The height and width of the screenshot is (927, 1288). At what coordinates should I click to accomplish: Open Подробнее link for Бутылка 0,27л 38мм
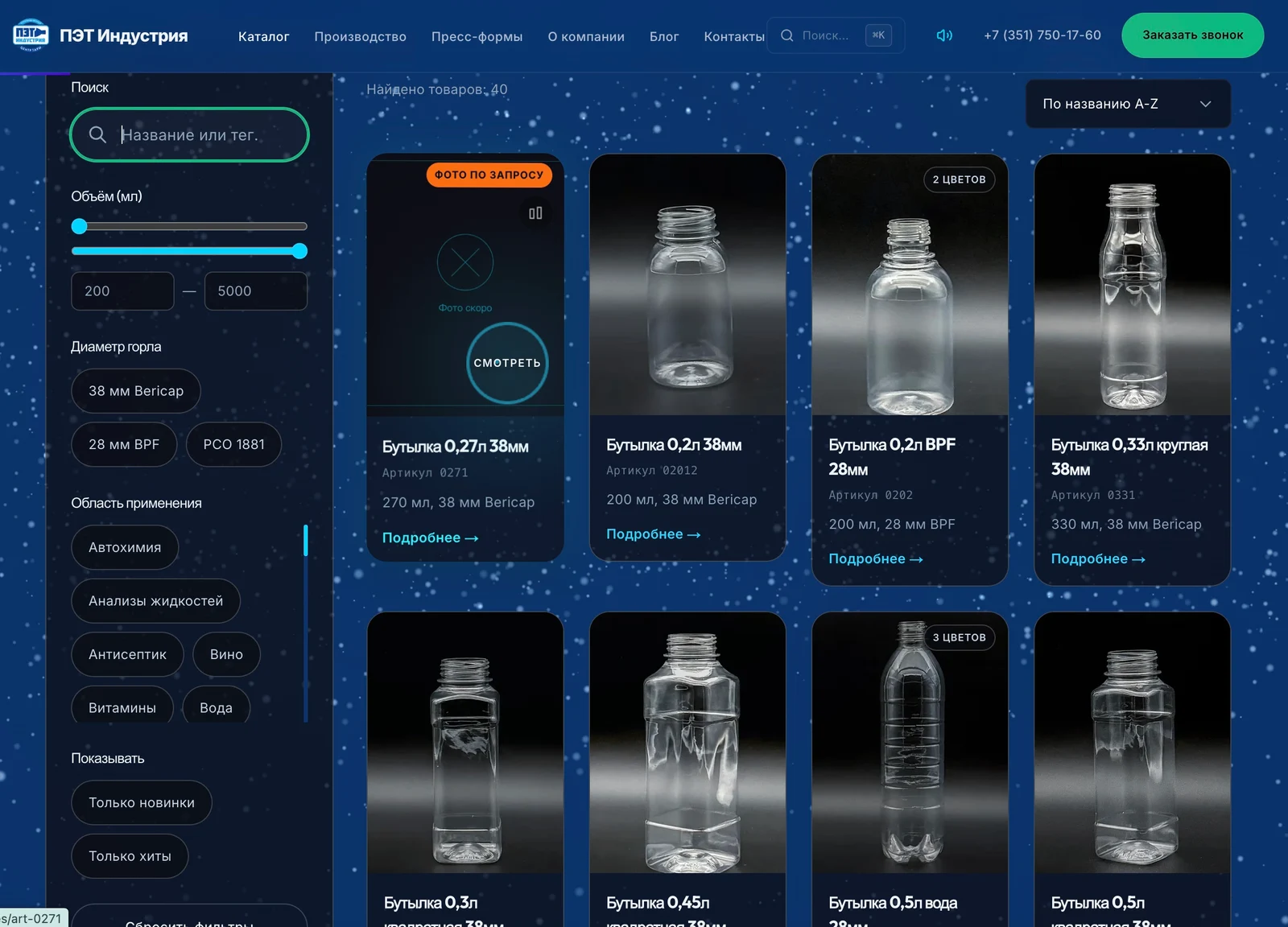pyautogui.click(x=430, y=538)
